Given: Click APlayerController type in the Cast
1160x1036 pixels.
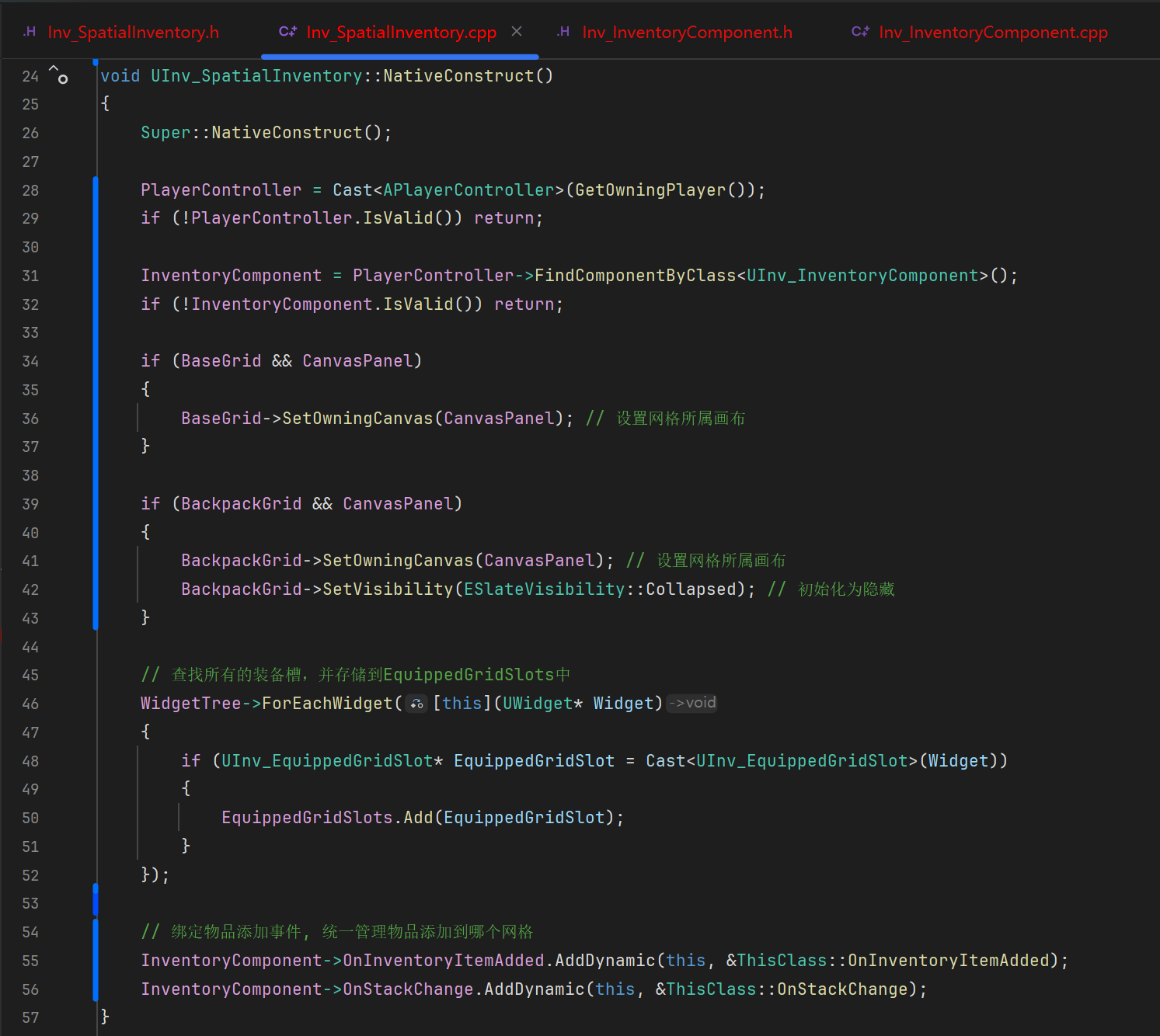Looking at the screenshot, I should (469, 190).
